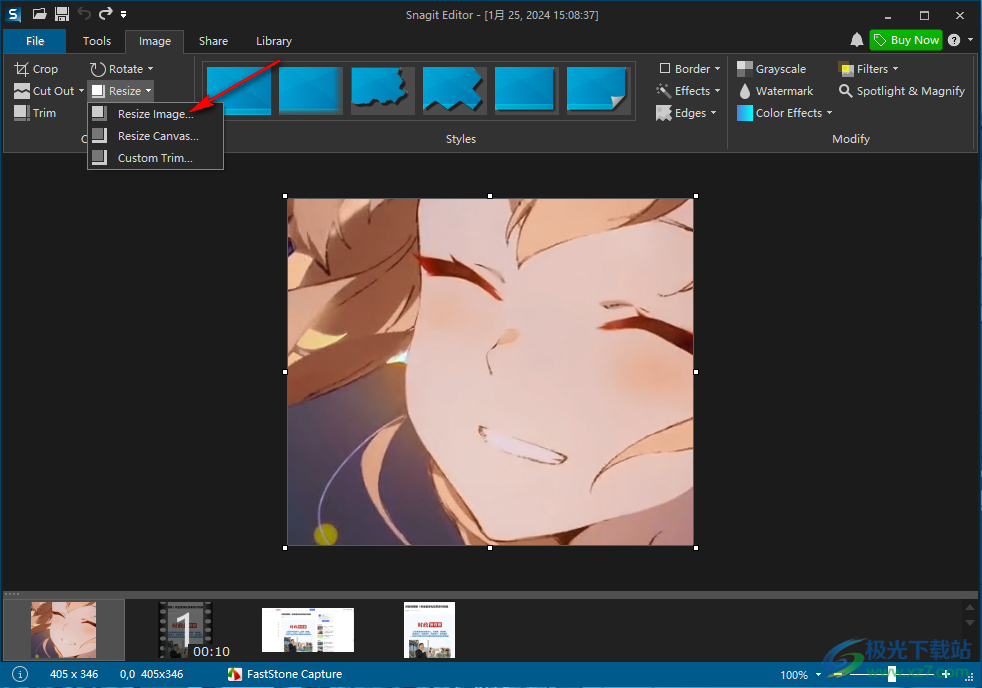Click the open folder icon in the quick access bar
The width and height of the screenshot is (982, 688).
click(39, 14)
